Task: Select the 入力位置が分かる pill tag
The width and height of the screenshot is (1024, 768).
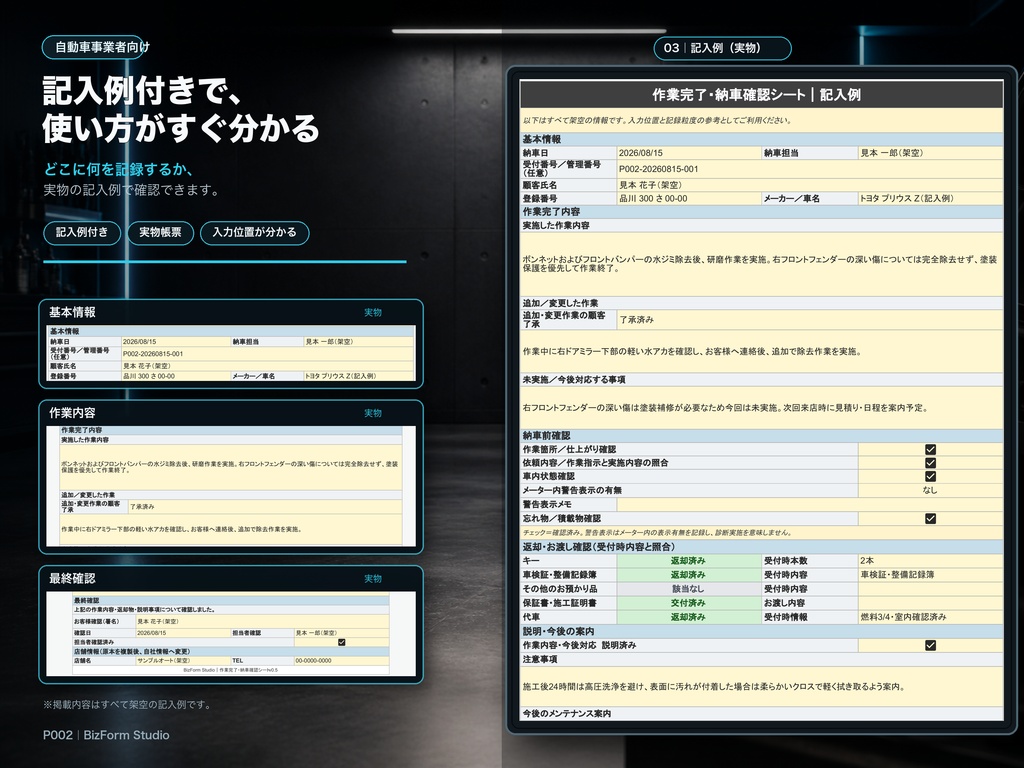Action: coord(254,232)
